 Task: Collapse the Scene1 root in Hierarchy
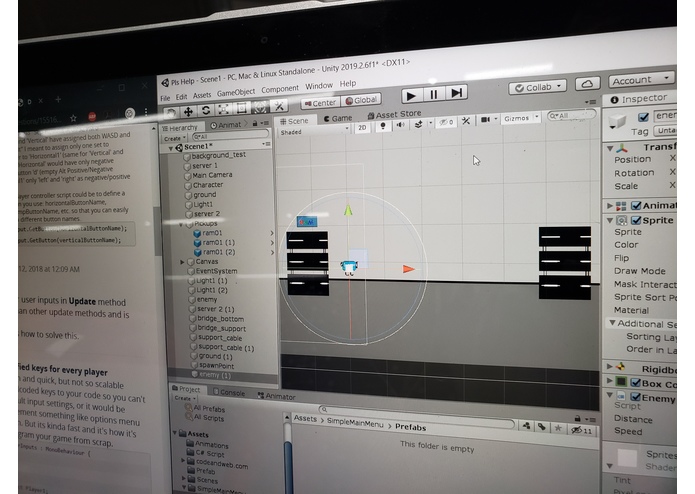point(171,148)
